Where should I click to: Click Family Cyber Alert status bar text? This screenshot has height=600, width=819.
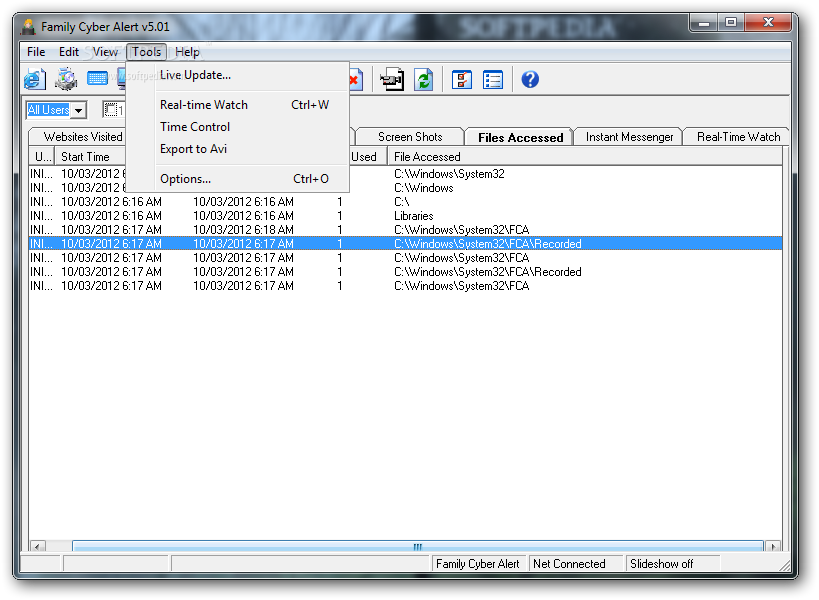click(x=477, y=564)
